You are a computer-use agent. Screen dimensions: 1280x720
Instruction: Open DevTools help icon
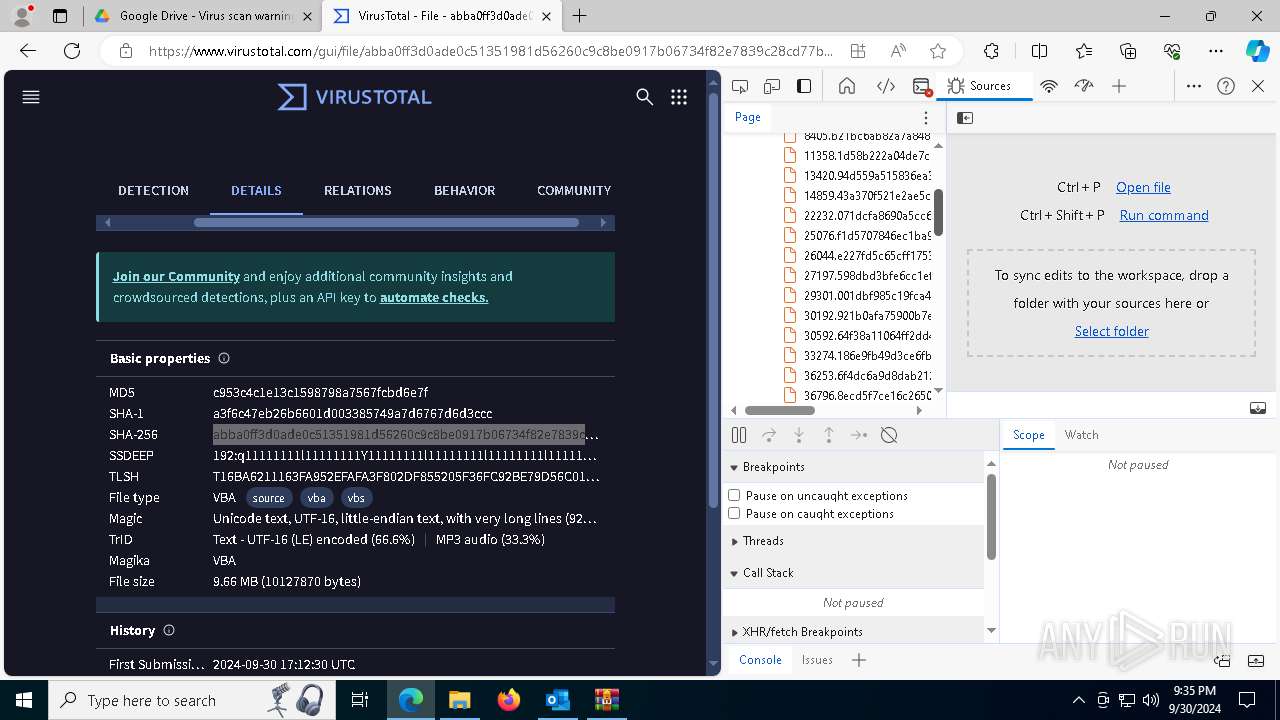point(1226,86)
